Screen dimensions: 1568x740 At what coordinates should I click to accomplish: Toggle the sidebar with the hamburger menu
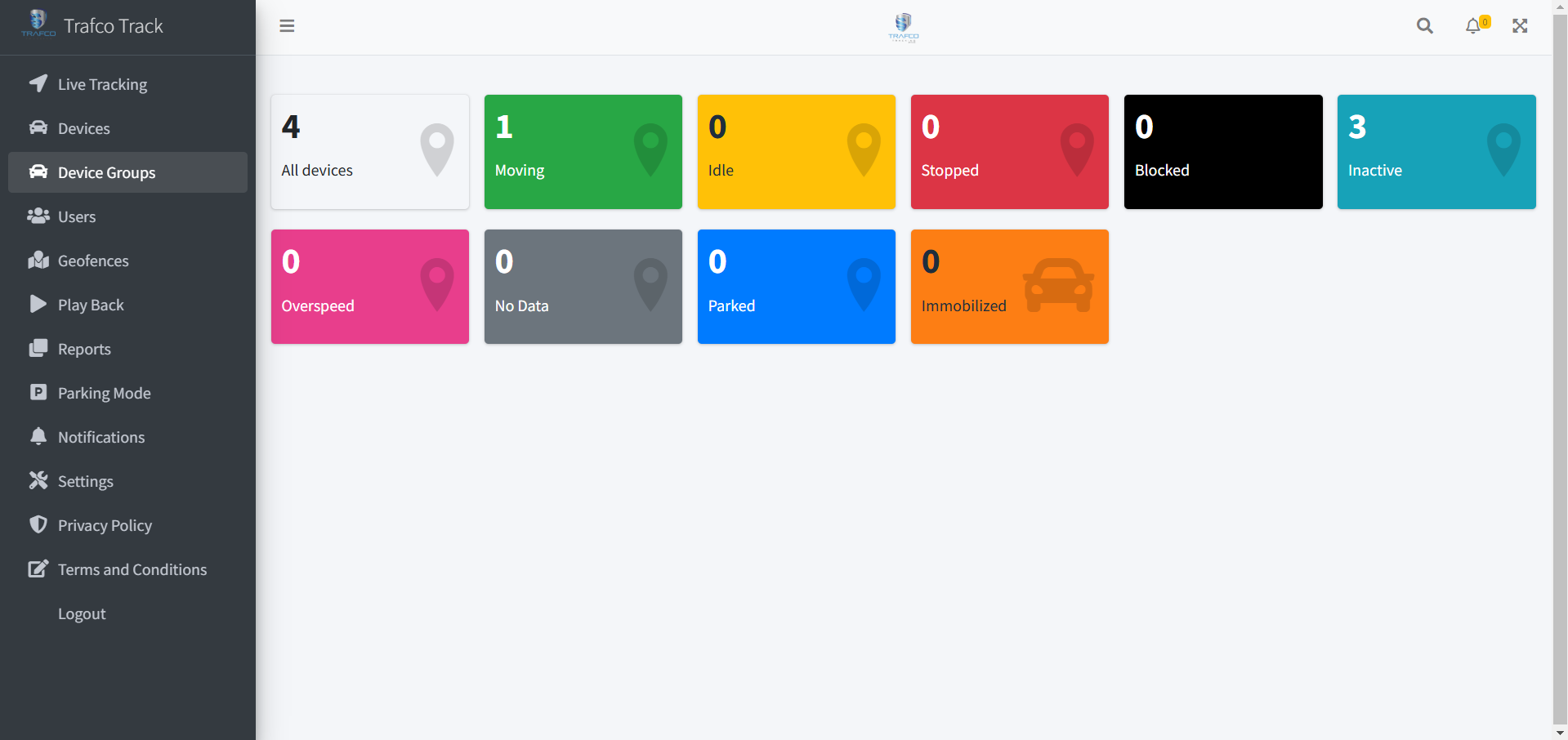coord(287,25)
